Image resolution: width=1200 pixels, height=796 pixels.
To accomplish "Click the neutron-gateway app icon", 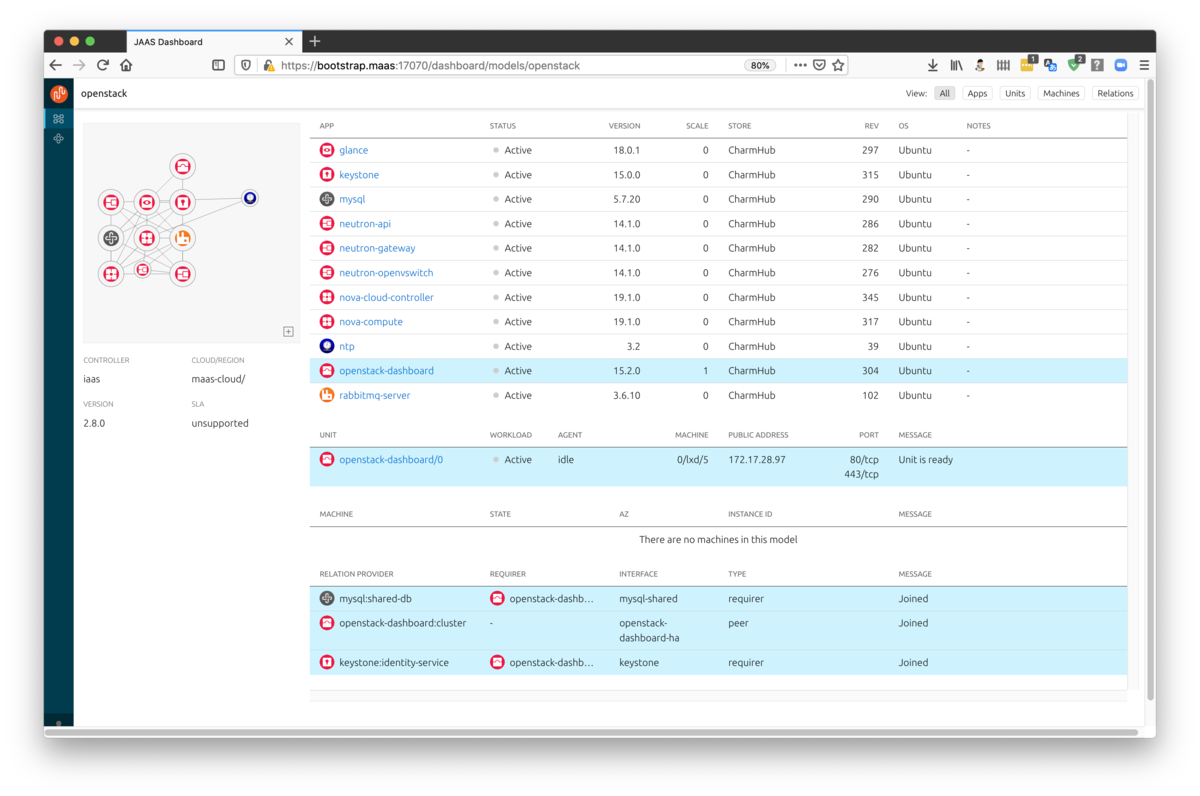I will 327,248.
